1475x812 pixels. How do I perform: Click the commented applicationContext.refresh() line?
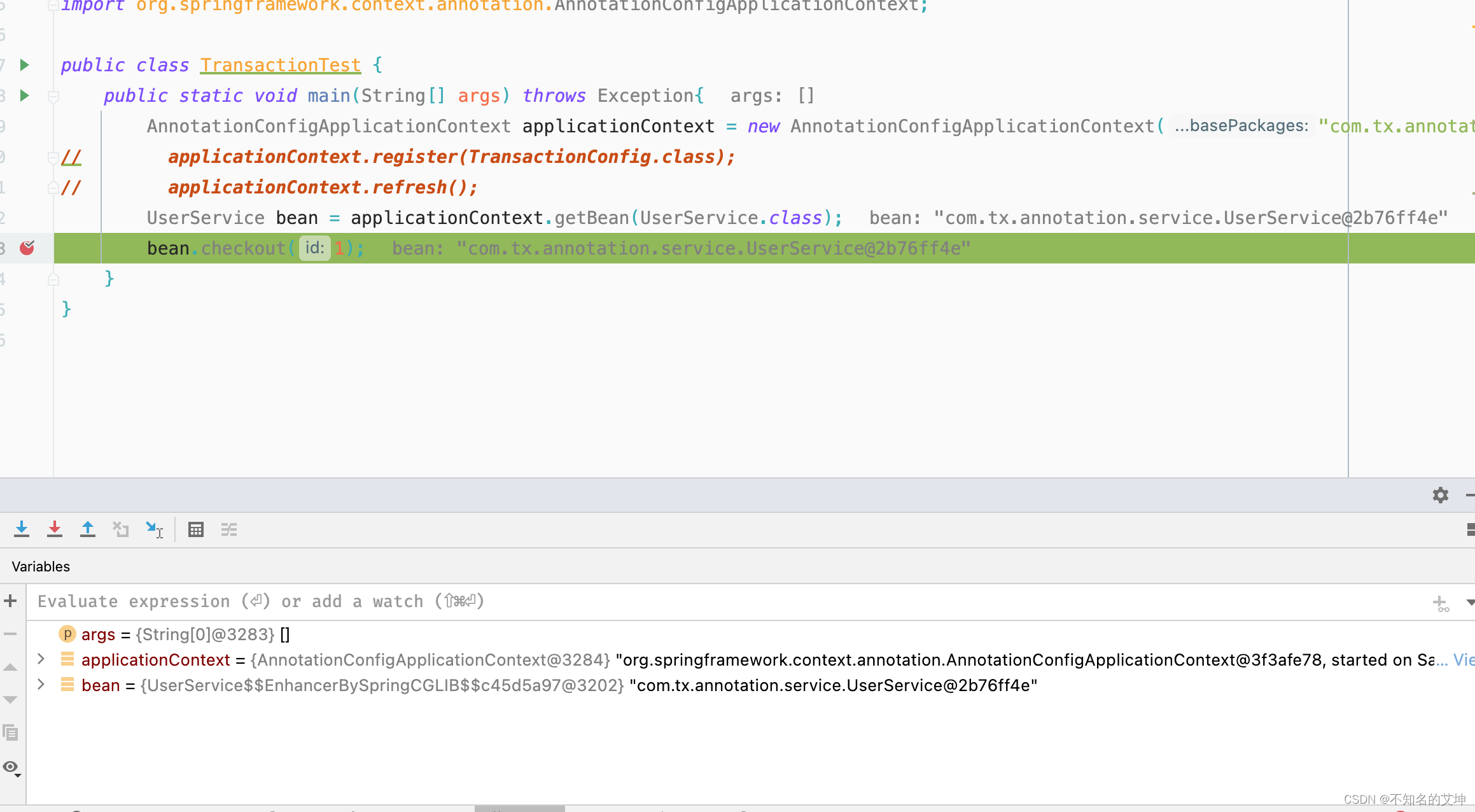coord(323,188)
